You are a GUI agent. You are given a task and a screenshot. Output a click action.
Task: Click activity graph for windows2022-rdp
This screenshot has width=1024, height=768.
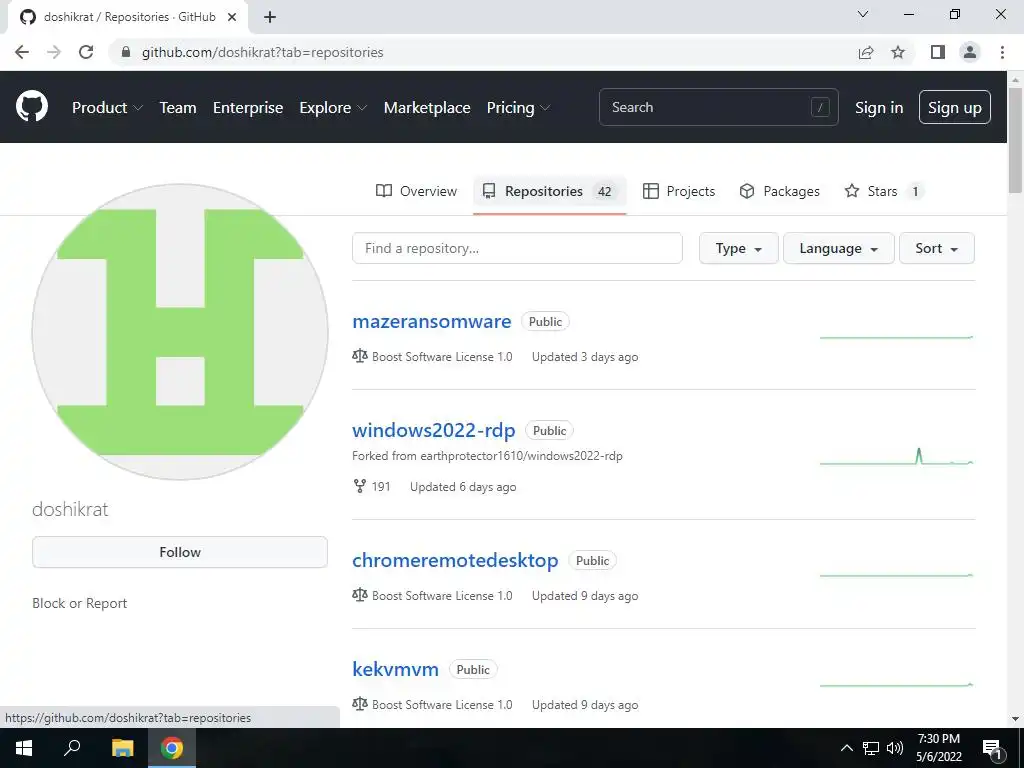897,456
